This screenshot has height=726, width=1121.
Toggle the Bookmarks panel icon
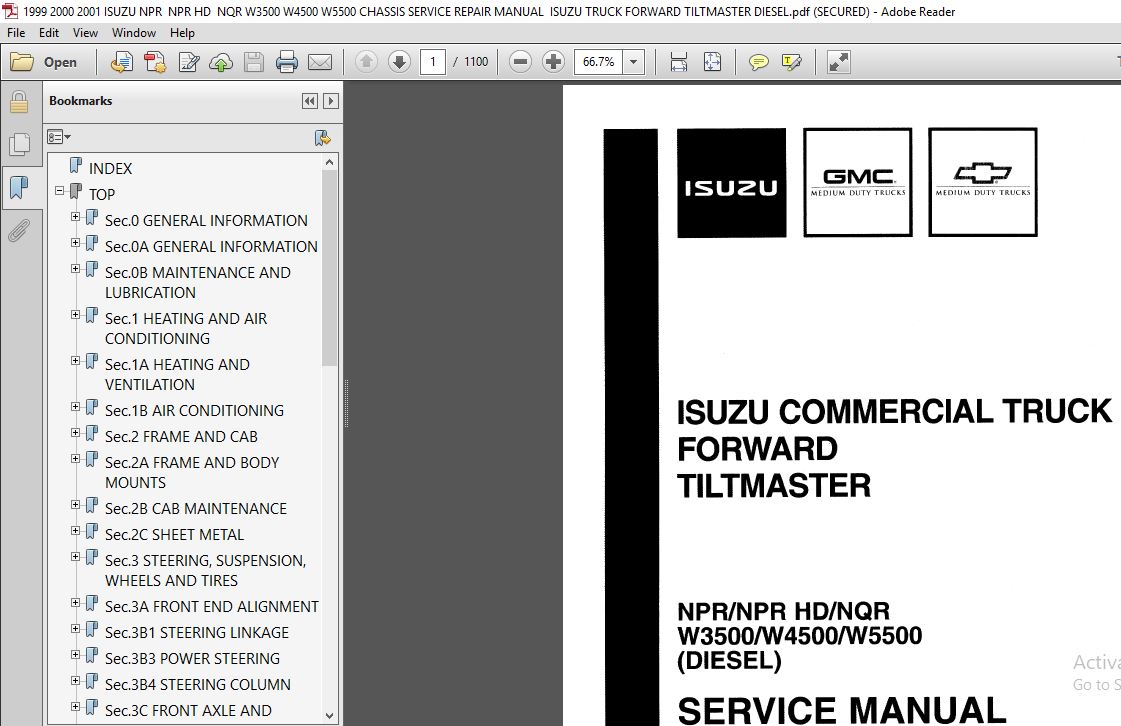click(x=19, y=188)
